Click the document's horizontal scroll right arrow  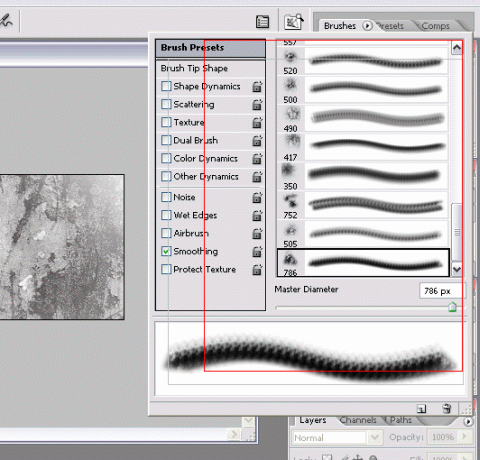coord(233,434)
